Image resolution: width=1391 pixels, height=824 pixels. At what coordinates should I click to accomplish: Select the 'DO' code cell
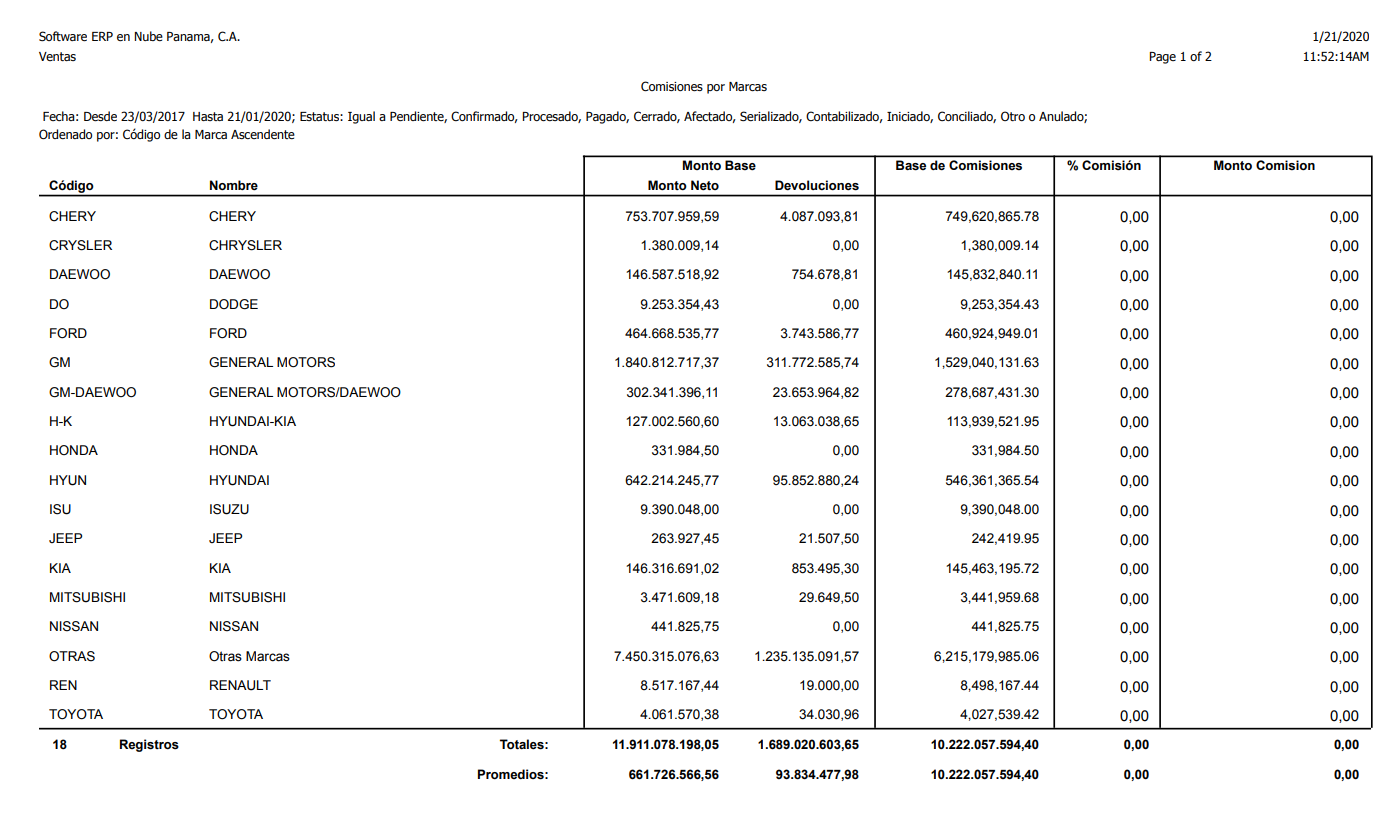[x=59, y=304]
